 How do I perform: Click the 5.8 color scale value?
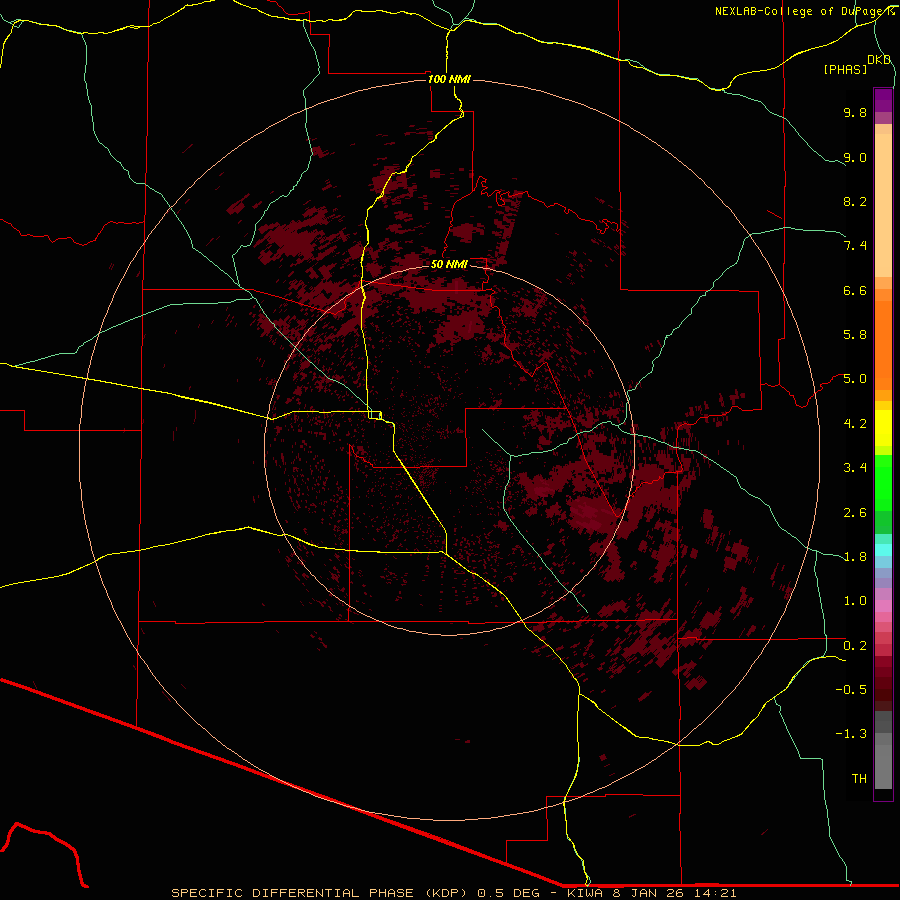click(x=855, y=334)
